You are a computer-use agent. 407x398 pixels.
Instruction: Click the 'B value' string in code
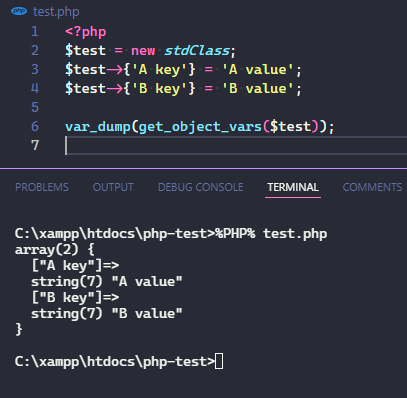pos(258,89)
